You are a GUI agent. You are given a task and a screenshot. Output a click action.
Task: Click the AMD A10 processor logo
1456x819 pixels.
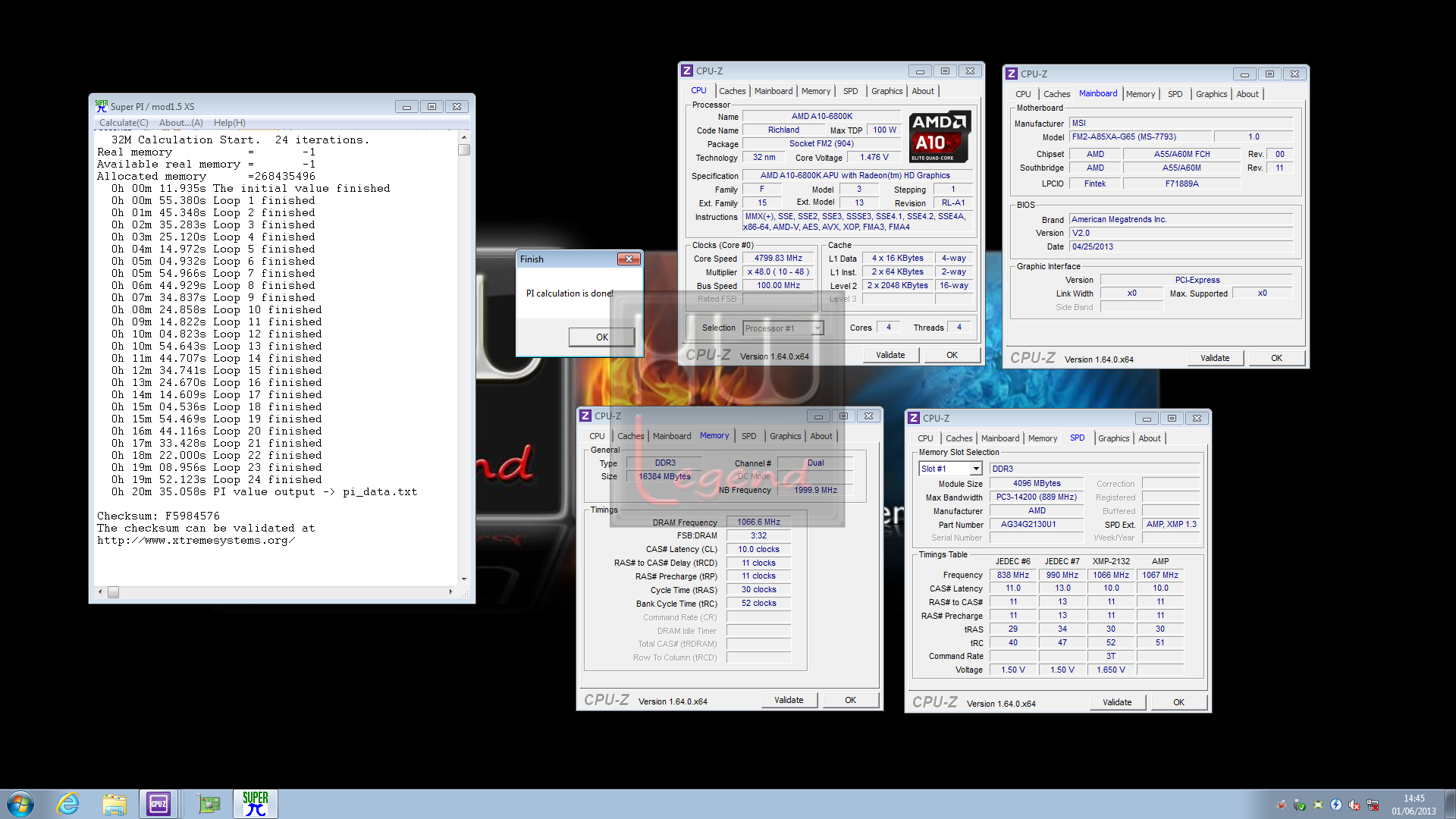click(940, 136)
